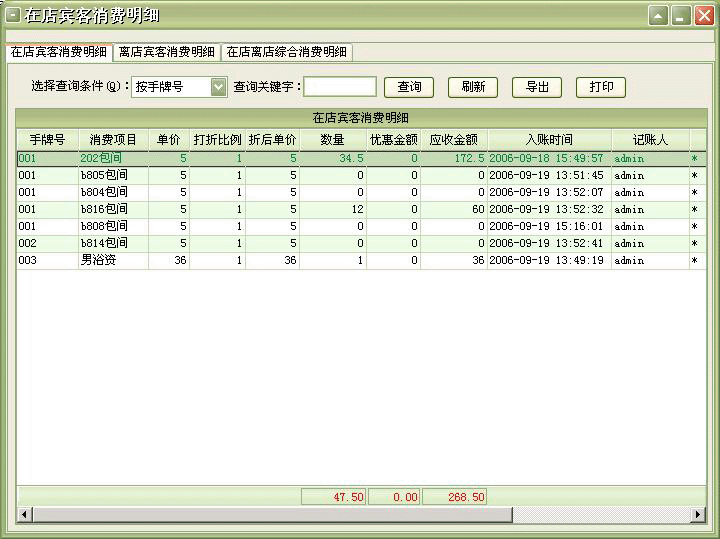Click the 查询 search button
Image resolution: width=720 pixels, height=539 pixels.
409,87
